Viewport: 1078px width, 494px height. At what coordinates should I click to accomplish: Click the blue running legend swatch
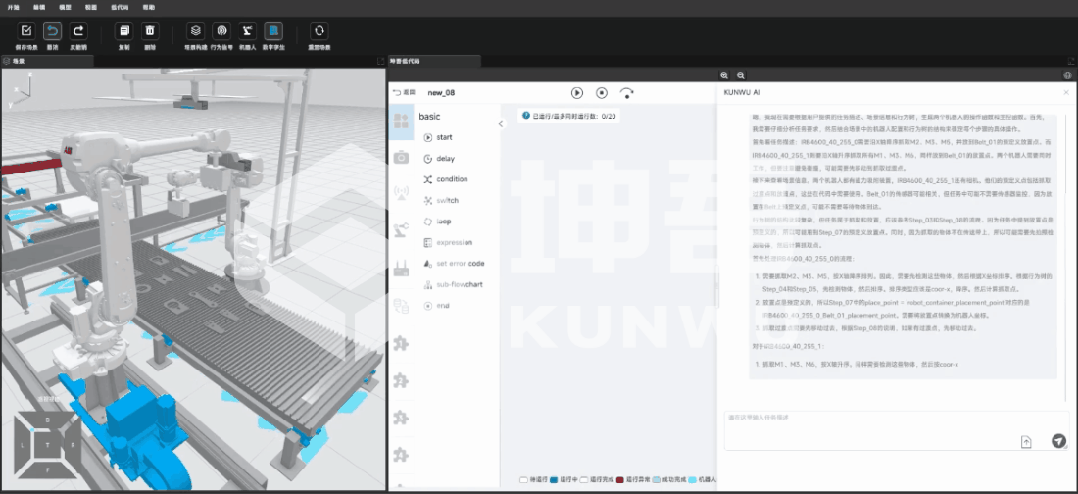point(554,479)
